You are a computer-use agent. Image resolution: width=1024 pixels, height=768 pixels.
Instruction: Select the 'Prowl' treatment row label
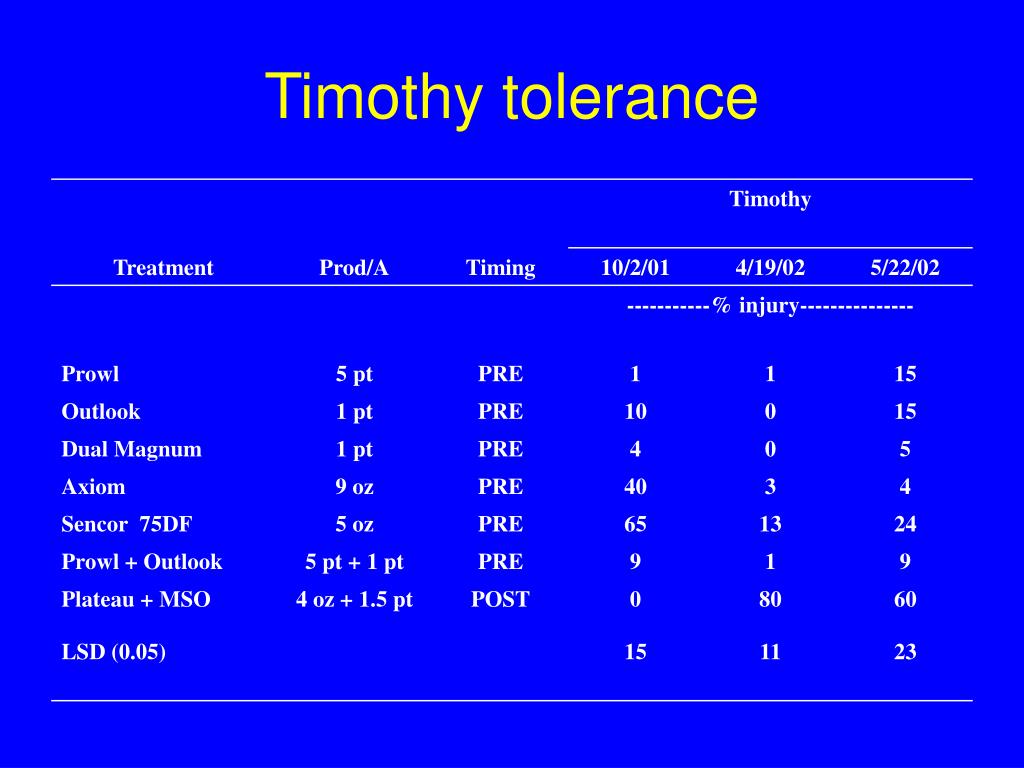(90, 374)
